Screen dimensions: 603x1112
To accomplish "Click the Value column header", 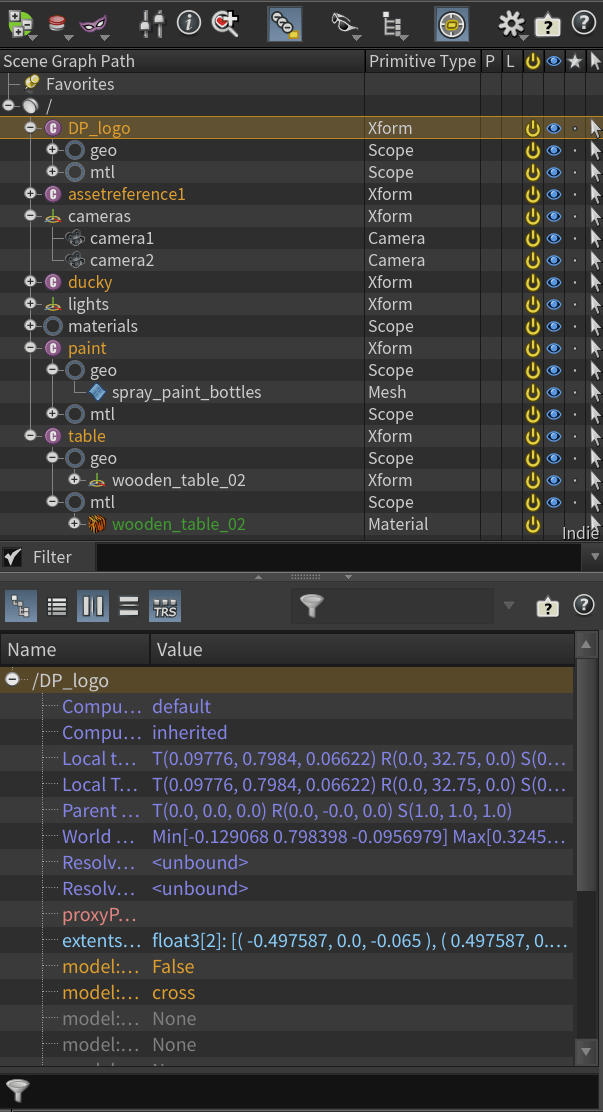I will [180, 650].
